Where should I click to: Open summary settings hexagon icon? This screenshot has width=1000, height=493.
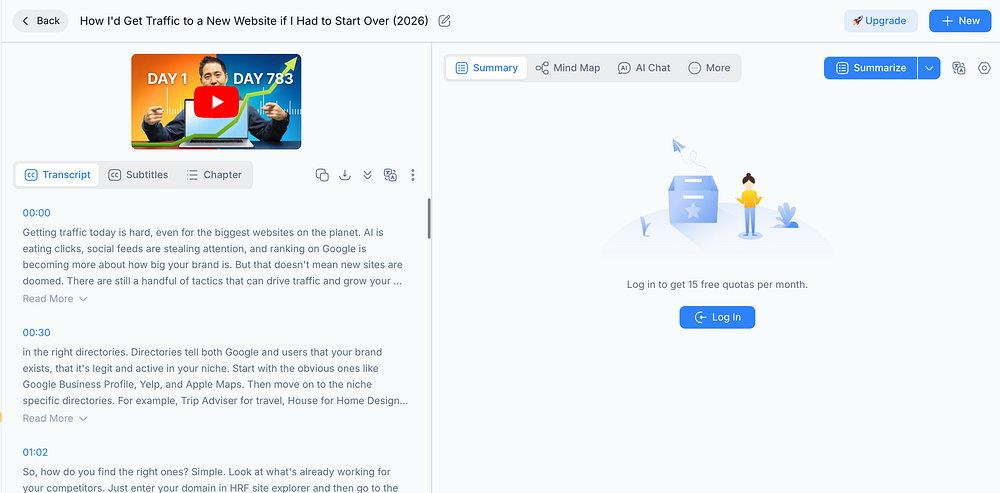coord(984,68)
